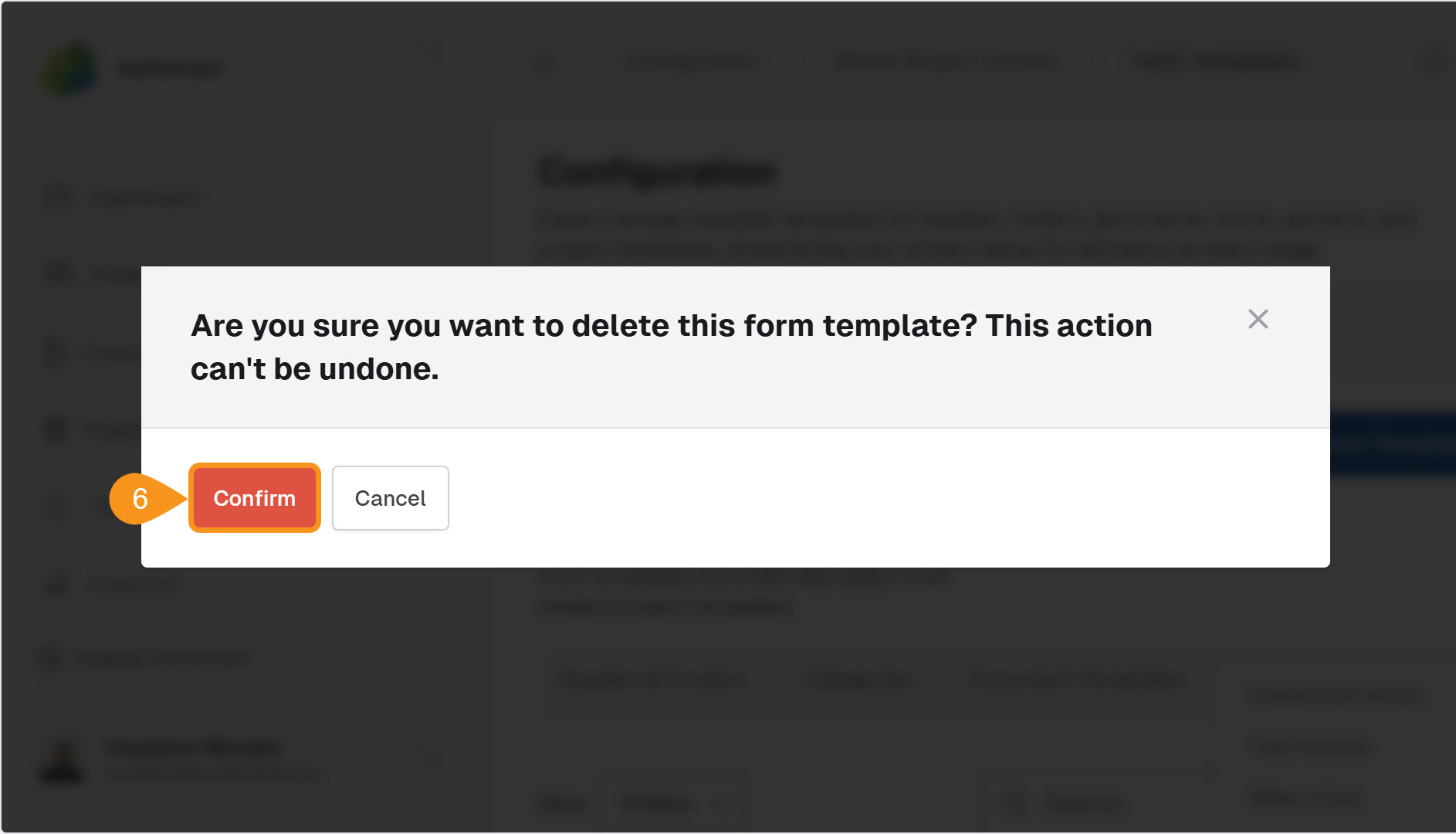Click the home icon in the breadcrumb bar
This screenshot has height=834, width=1456.
pos(544,62)
